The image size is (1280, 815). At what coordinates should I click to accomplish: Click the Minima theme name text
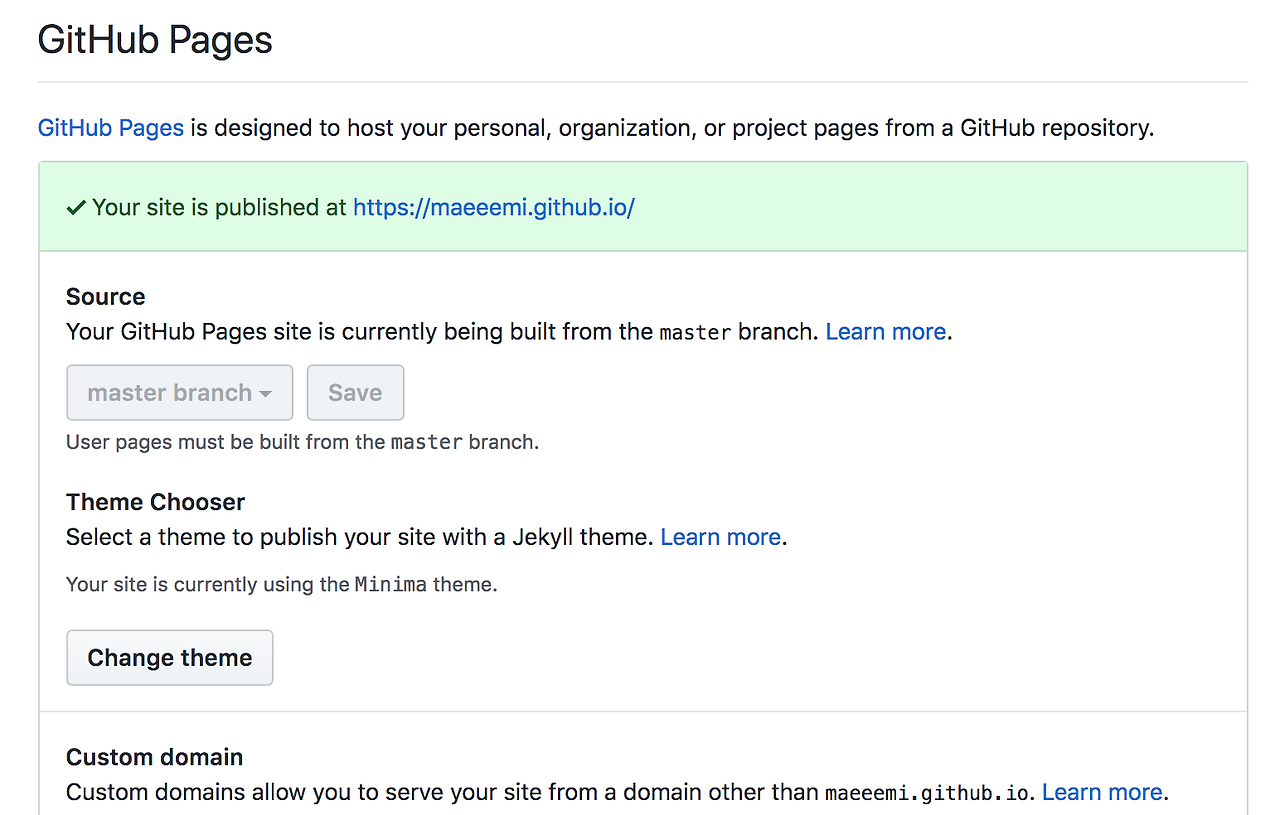click(390, 585)
